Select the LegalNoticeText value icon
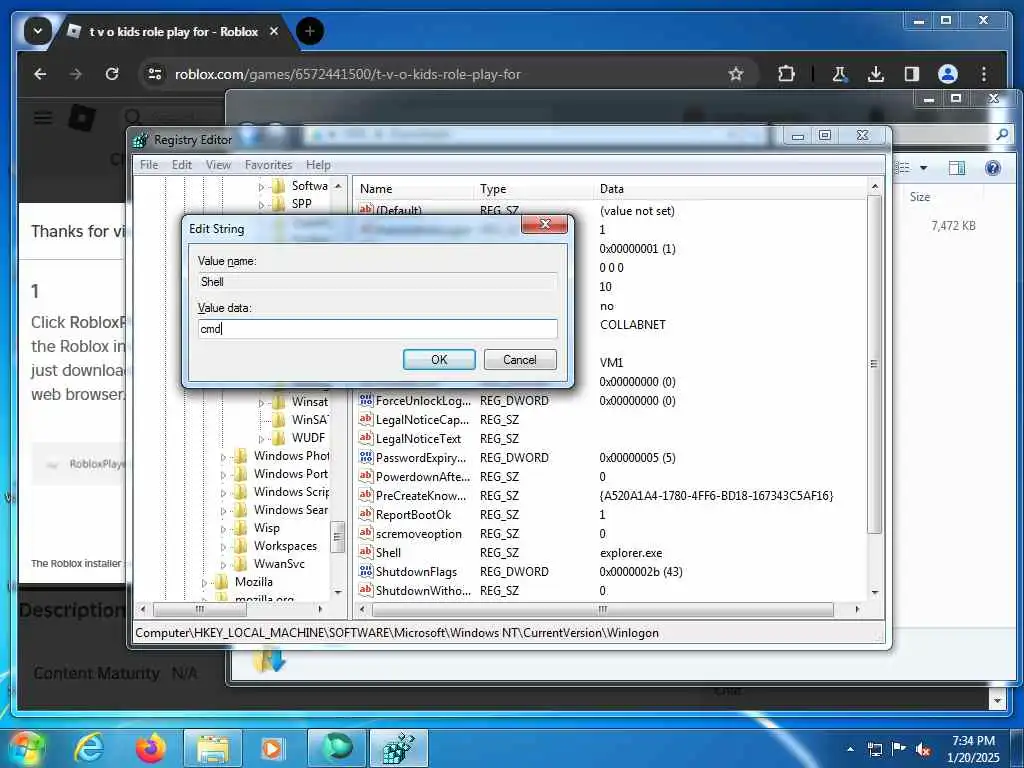The width and height of the screenshot is (1024, 768). [x=366, y=438]
